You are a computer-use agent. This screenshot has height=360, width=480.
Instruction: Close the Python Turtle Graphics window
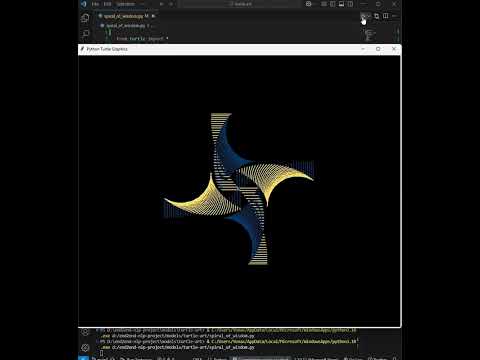394,49
